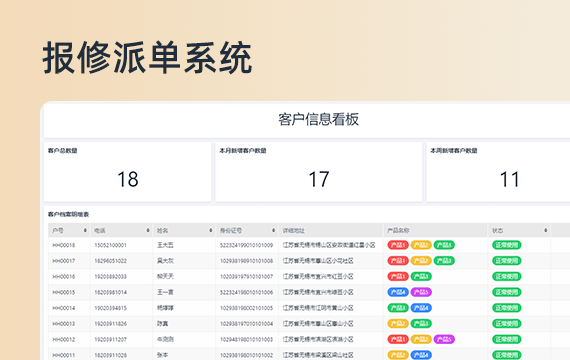
Task: Click green 产品3 tag in HH00014 row
Action: tap(398, 308)
